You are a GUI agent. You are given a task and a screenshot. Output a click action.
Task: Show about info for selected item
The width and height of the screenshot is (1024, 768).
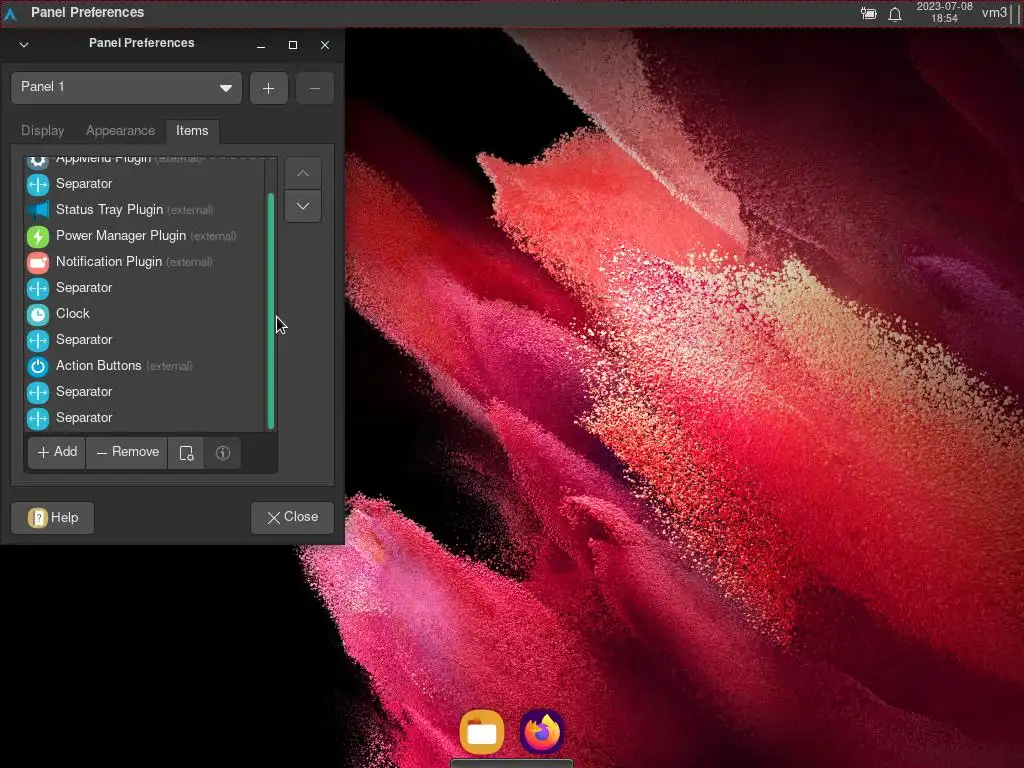coord(223,453)
